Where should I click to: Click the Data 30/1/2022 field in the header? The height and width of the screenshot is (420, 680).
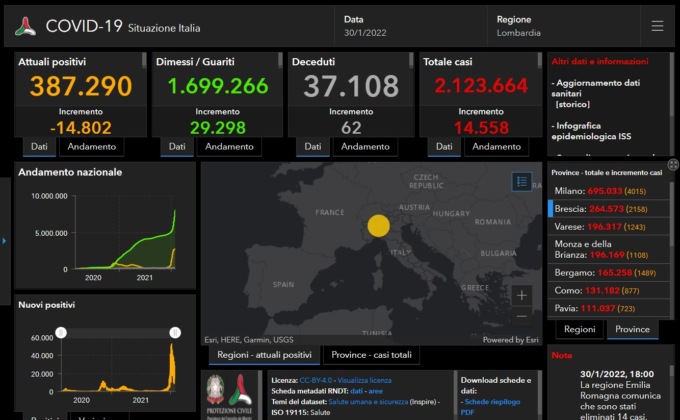[x=411, y=26]
